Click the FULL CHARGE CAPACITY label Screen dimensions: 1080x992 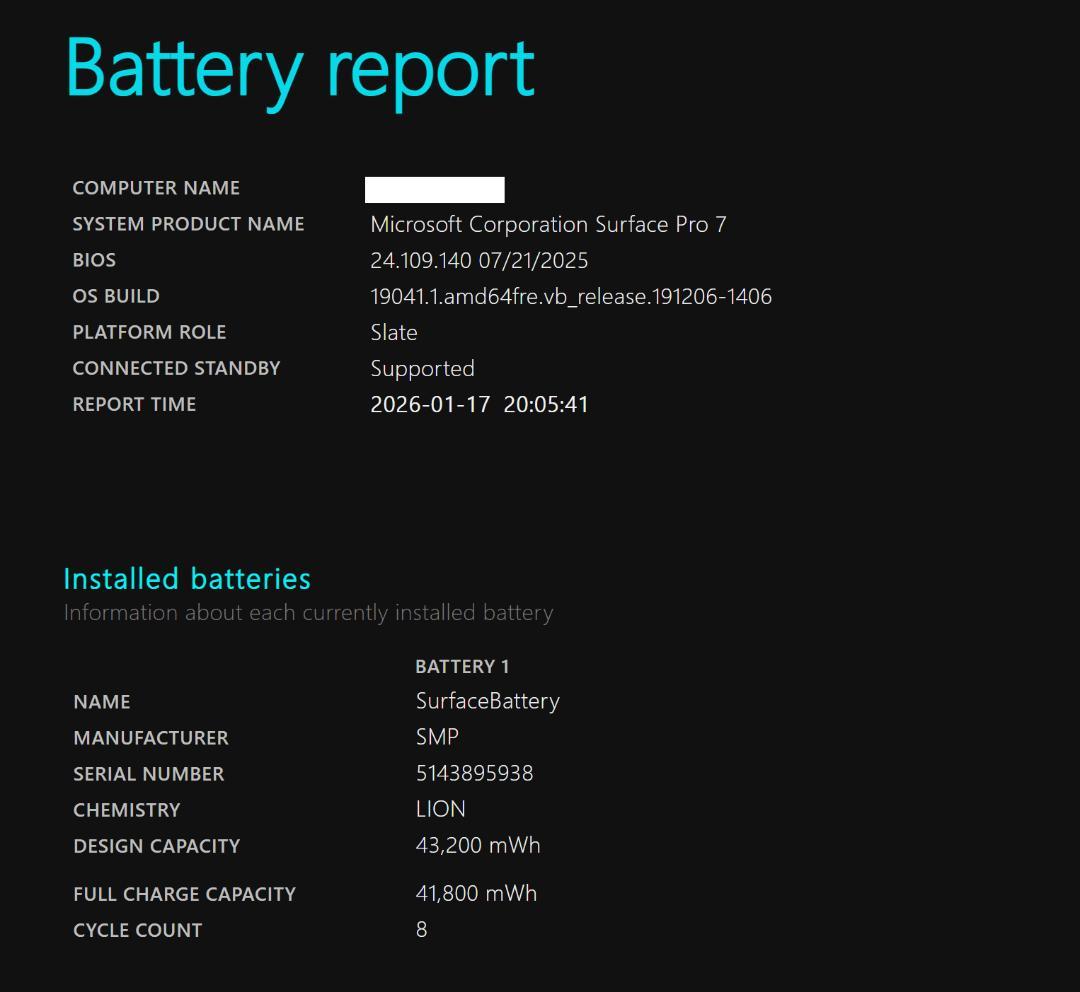tap(184, 894)
